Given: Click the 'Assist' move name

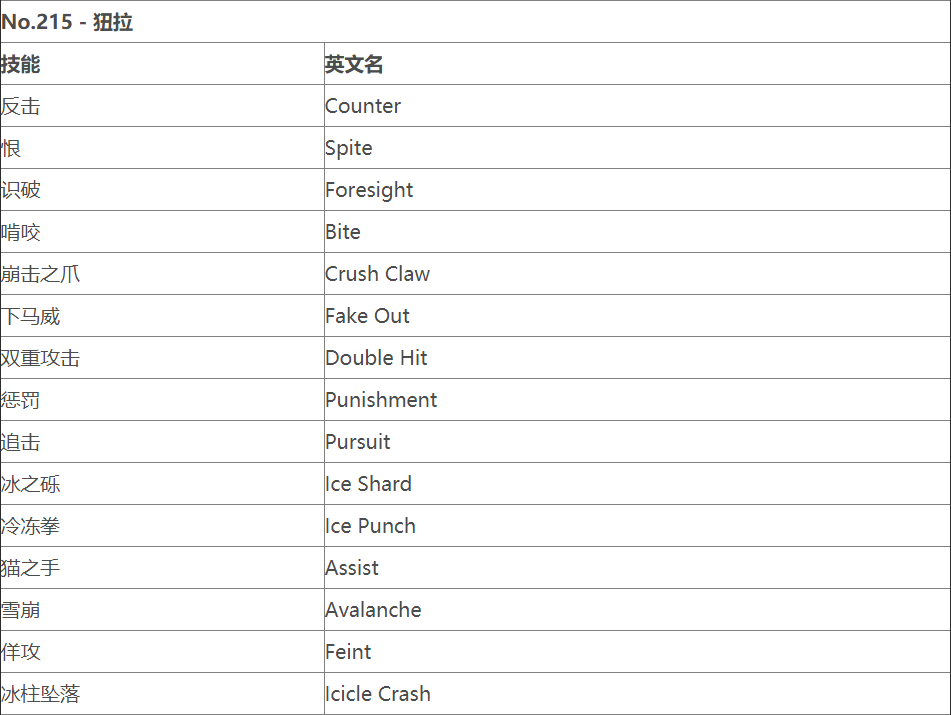Looking at the screenshot, I should 352,568.
